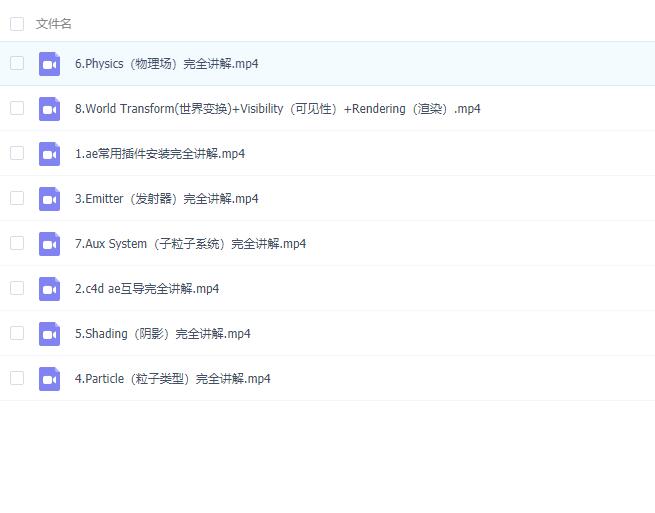Open 7.Aux System（子粒子系统）完全讲解.mp4 name

click(190, 244)
